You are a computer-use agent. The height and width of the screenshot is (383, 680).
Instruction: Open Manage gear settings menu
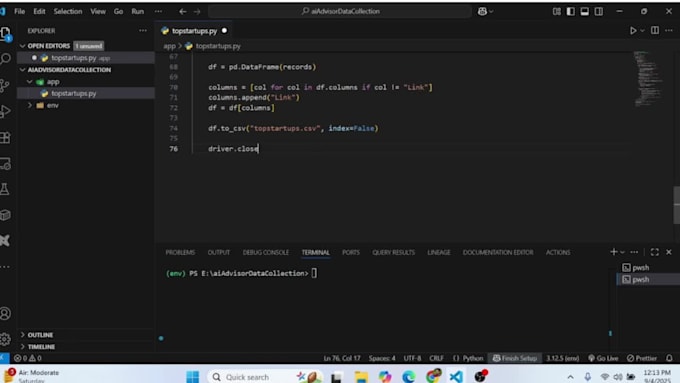pyautogui.click(x=5, y=339)
